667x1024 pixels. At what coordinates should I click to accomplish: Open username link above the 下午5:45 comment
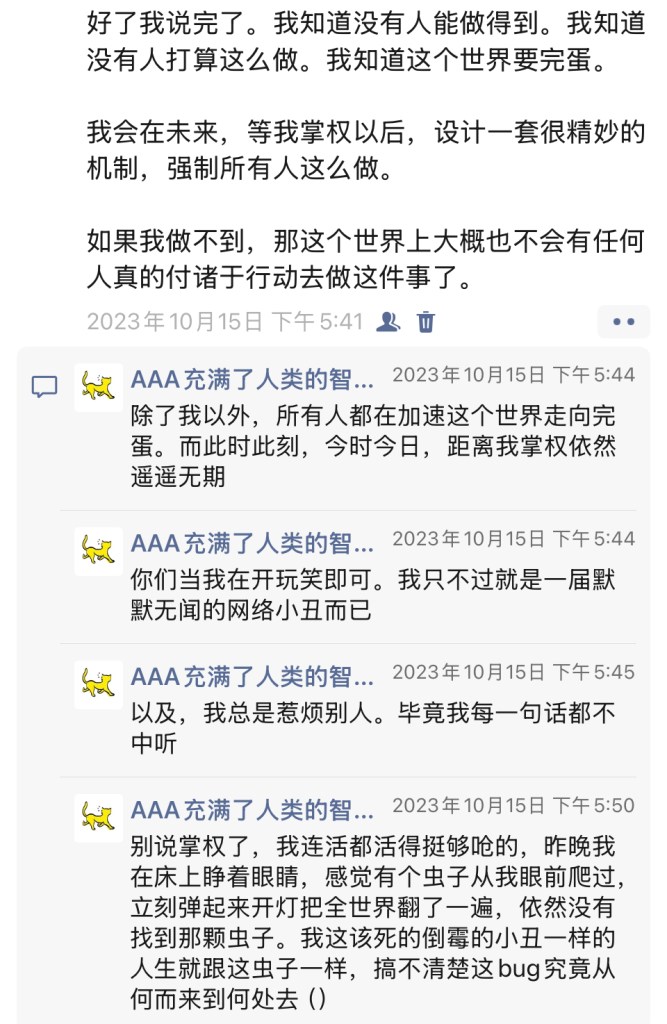coord(252,675)
